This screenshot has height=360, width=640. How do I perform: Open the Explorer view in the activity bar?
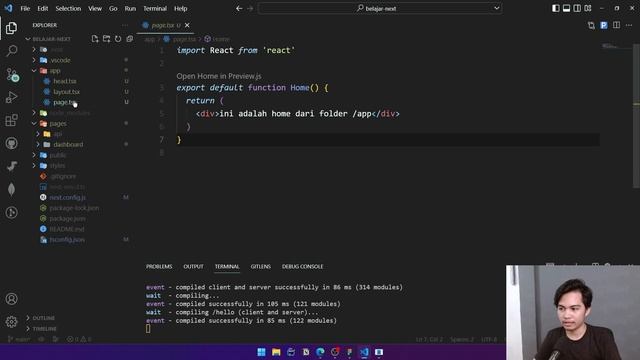click(11, 28)
